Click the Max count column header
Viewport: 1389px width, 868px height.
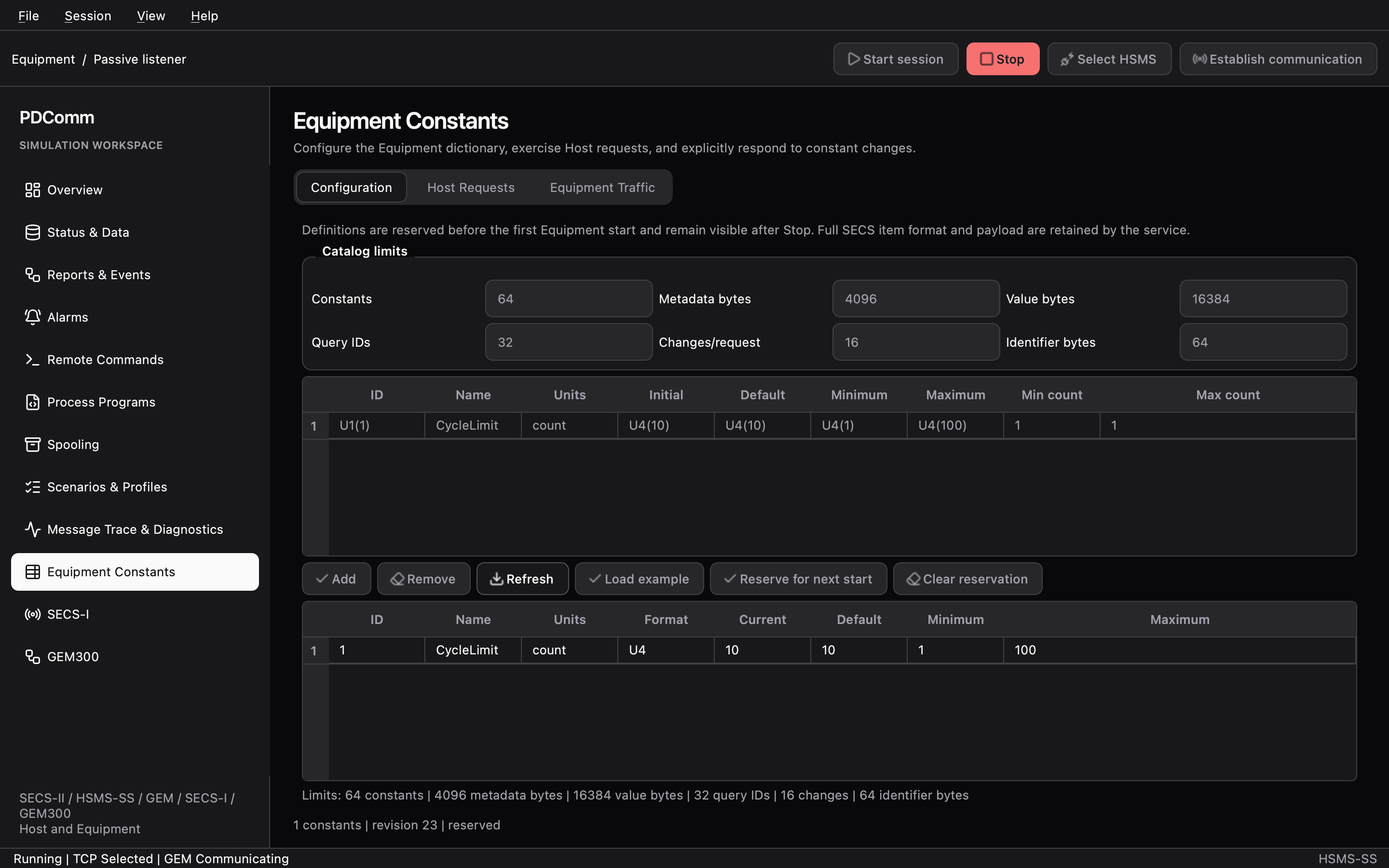pyautogui.click(x=1228, y=395)
